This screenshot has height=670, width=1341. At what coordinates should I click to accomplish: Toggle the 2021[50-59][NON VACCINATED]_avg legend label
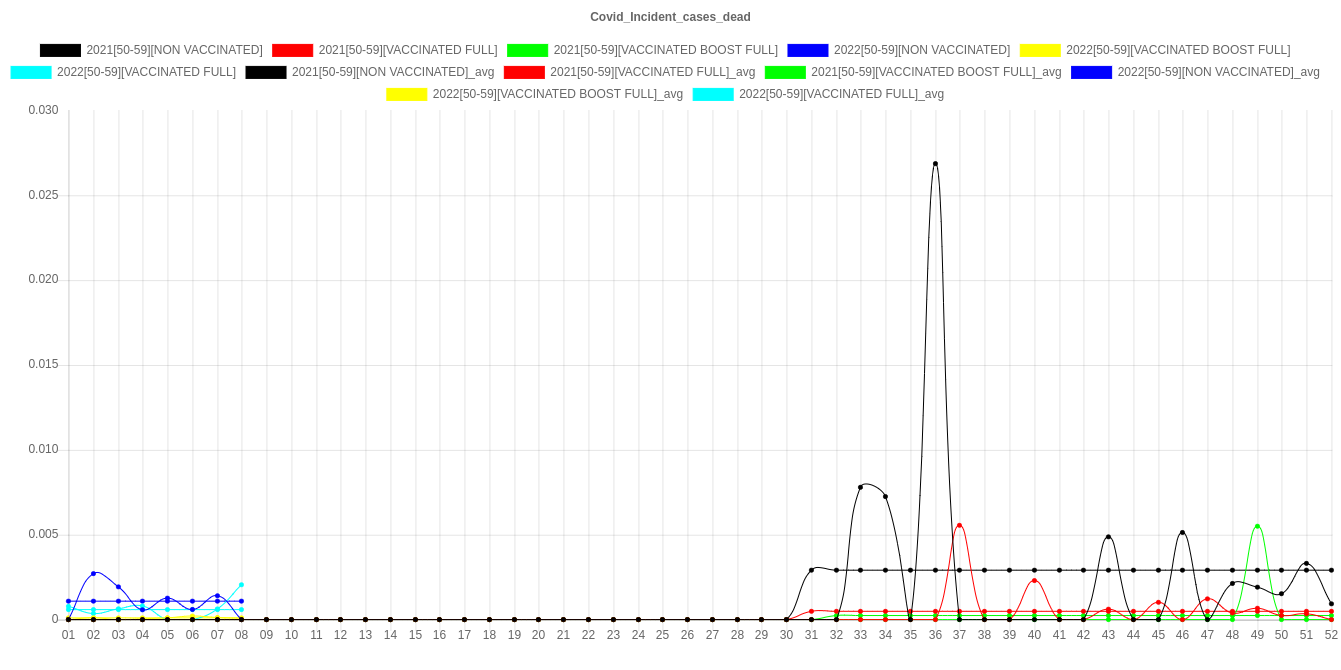392,72
